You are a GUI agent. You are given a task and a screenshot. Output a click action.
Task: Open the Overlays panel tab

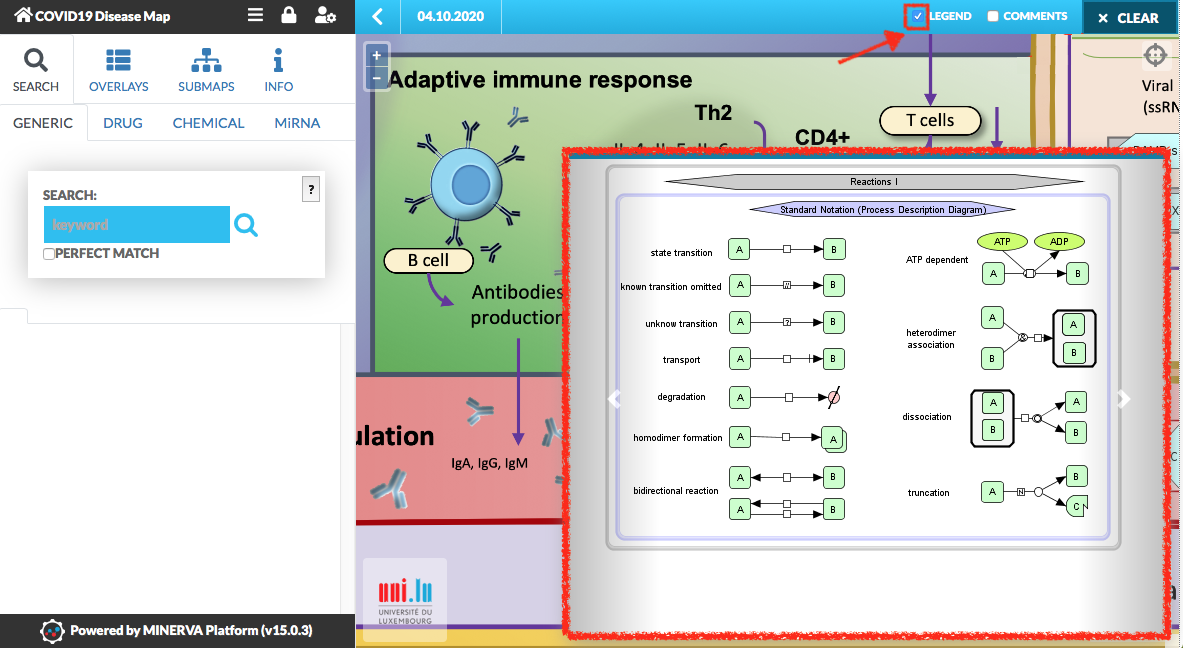[x=118, y=69]
